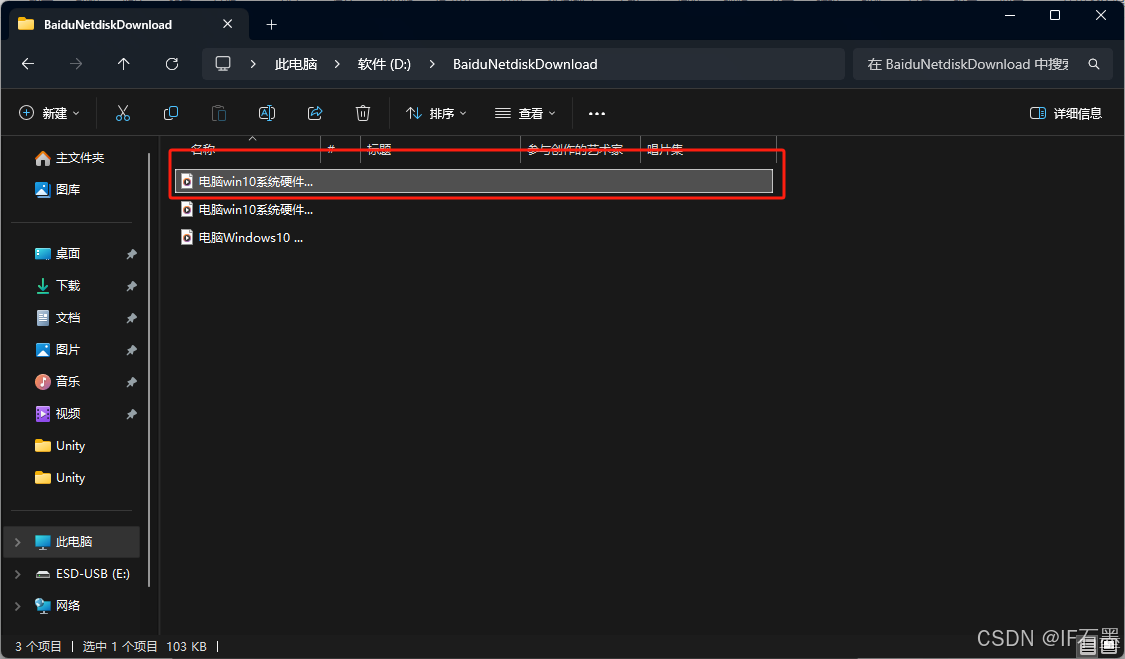Select 此电脑 in the navigation pane
This screenshot has height=659, width=1125.
[x=72, y=542]
